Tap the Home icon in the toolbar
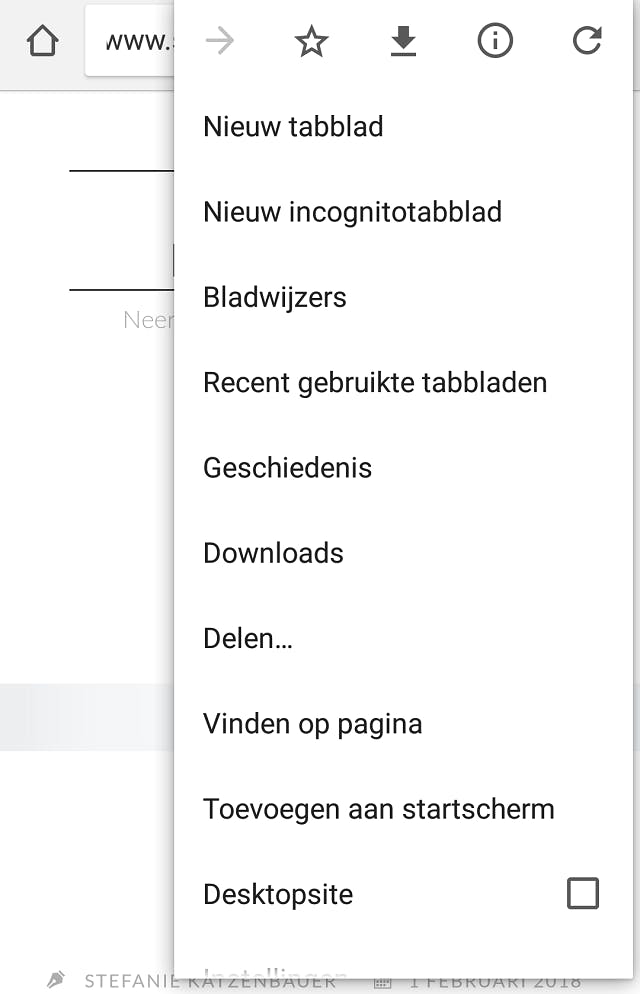Viewport: 640px width, 994px height. coord(42,42)
